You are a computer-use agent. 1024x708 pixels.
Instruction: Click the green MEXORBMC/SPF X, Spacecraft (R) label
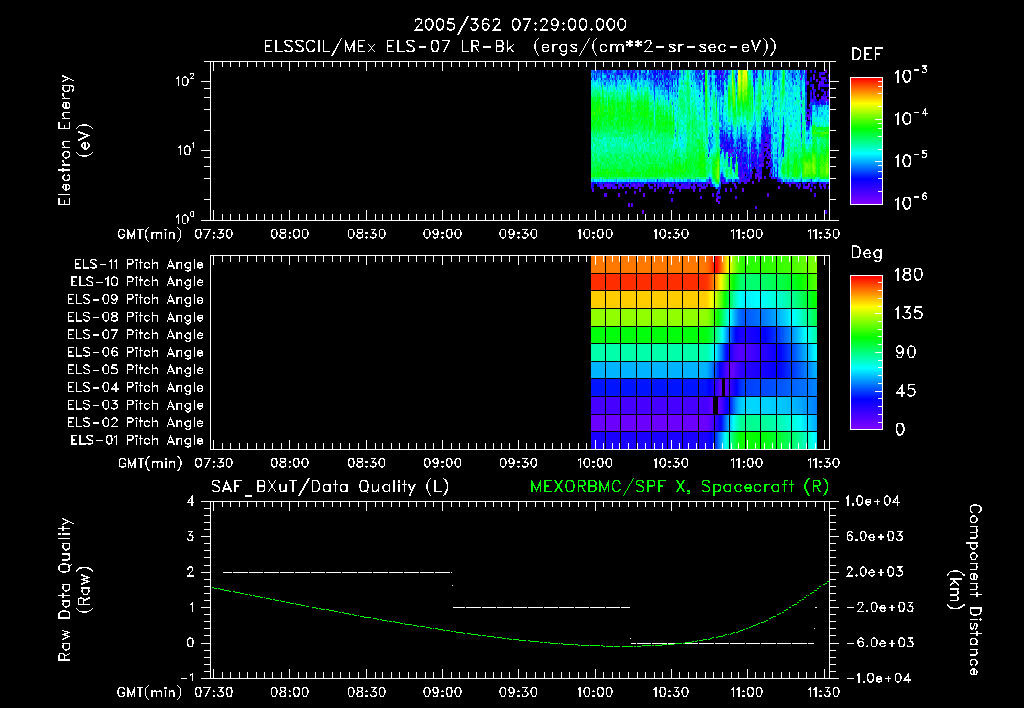tap(679, 487)
